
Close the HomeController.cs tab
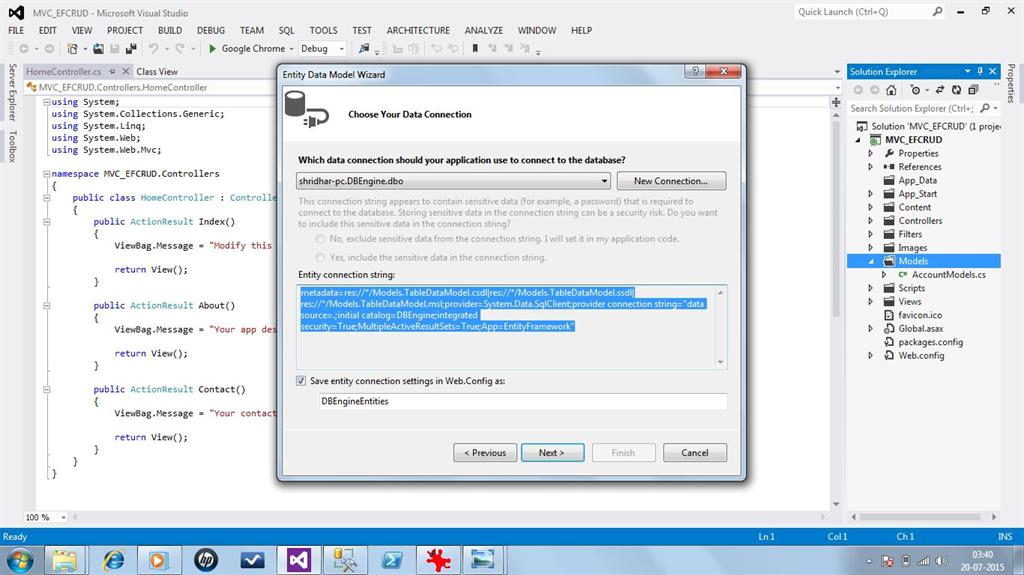pos(126,71)
